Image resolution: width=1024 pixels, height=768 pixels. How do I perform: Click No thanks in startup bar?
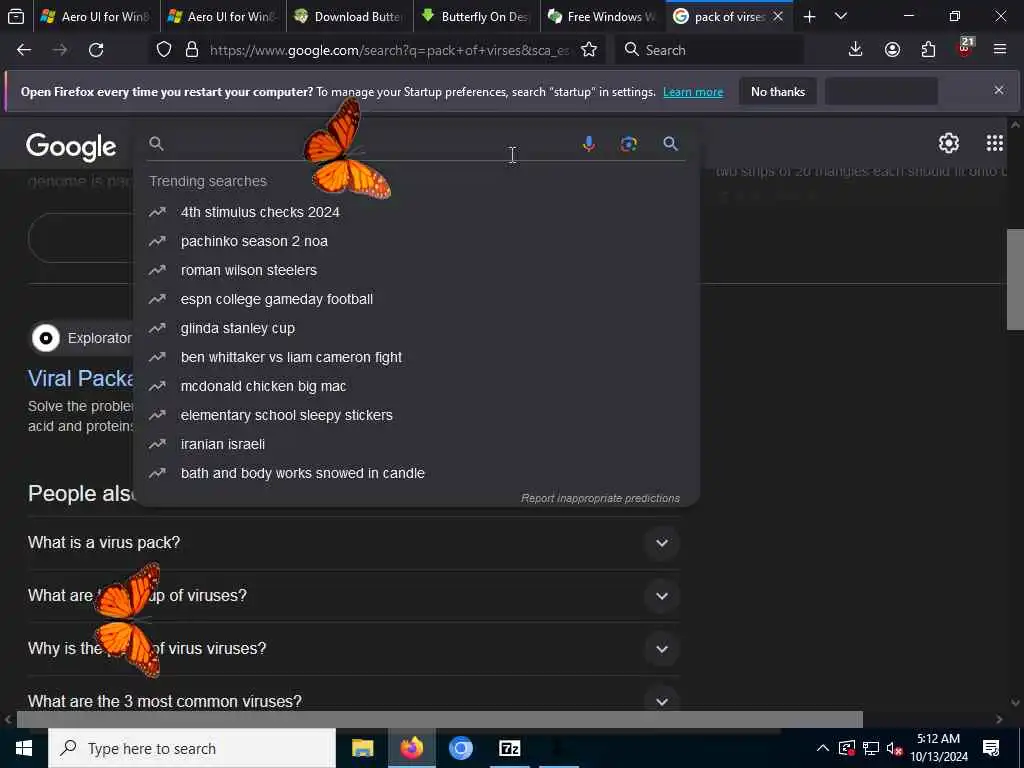778,91
